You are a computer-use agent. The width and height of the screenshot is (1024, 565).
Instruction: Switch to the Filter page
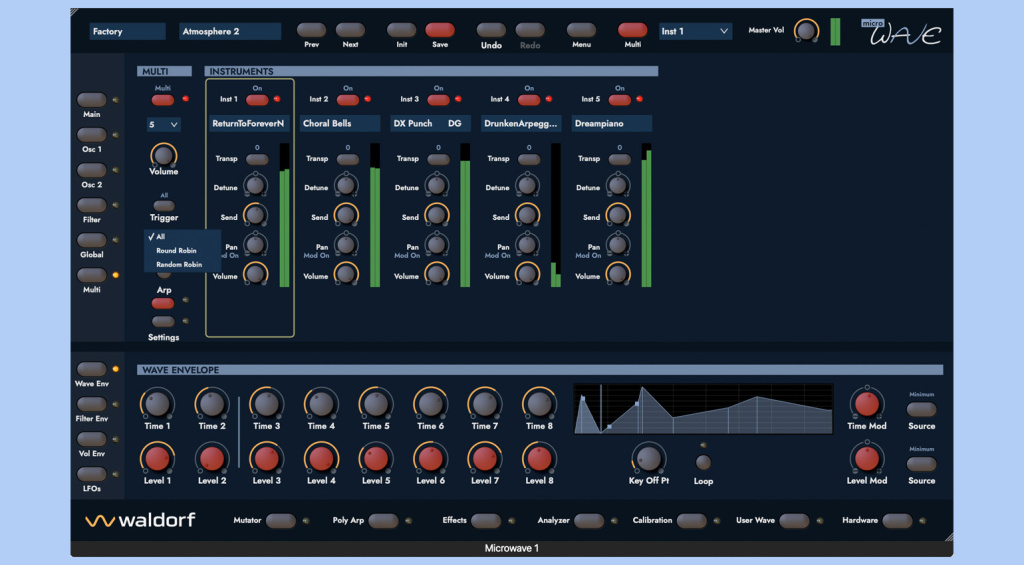91,205
